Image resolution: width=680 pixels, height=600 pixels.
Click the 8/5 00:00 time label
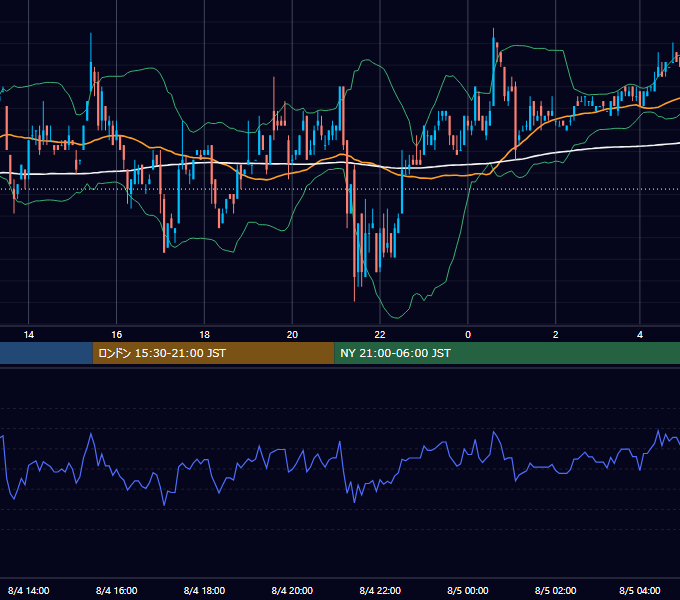click(x=468, y=590)
